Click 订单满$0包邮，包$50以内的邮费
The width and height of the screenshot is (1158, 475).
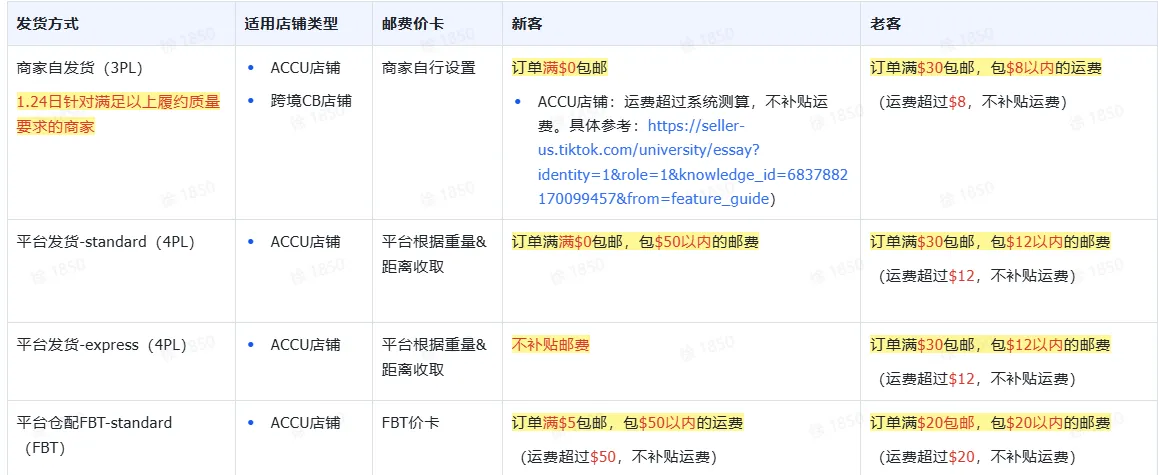point(635,242)
